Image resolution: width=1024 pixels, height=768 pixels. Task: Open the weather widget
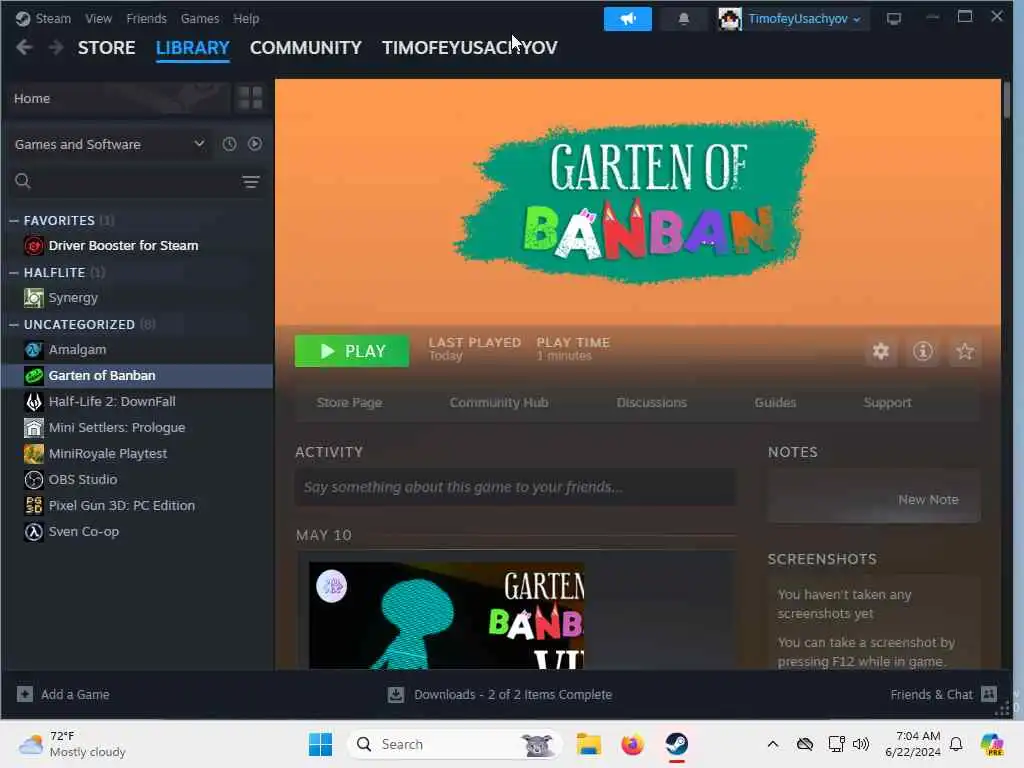72,744
